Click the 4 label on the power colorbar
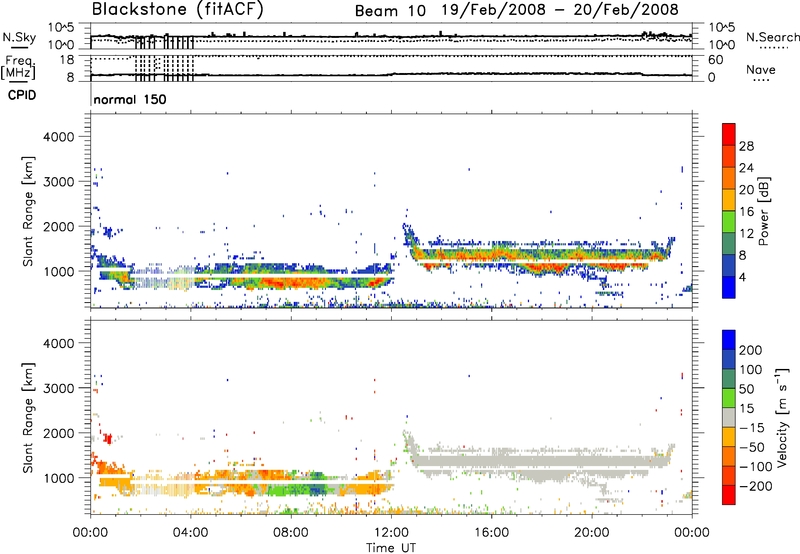Screen dimensions: 800x554 click(743, 277)
